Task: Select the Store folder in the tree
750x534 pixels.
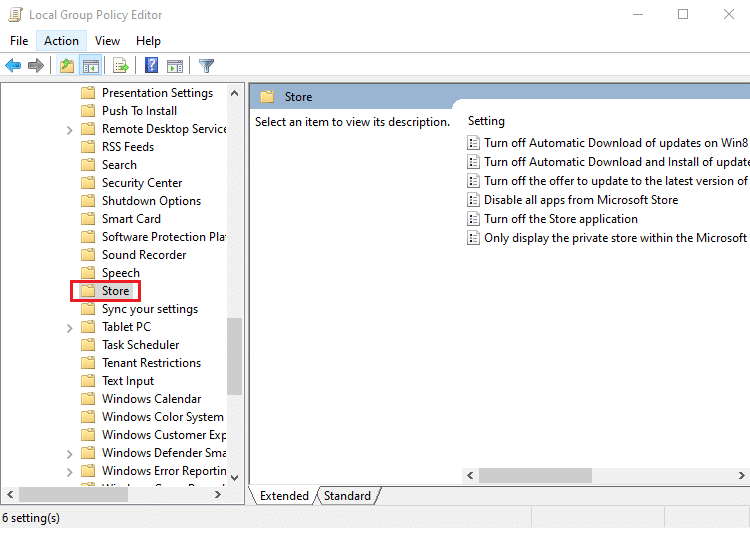Action: (x=115, y=291)
